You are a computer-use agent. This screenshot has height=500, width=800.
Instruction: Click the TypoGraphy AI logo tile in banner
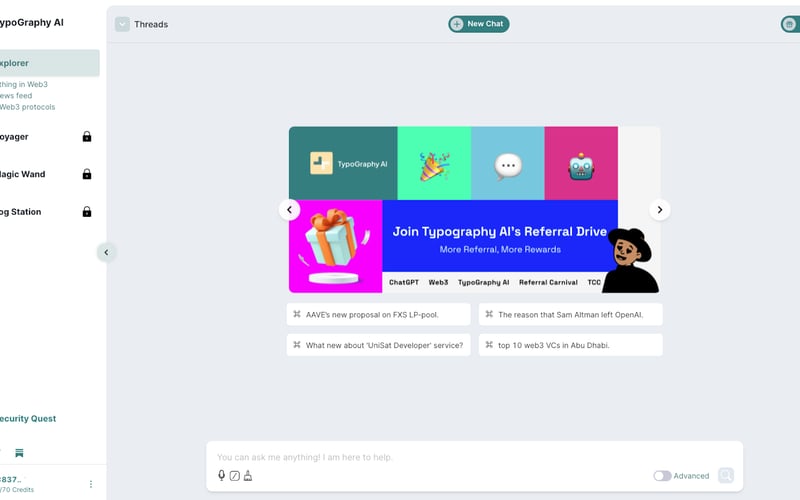(x=343, y=163)
